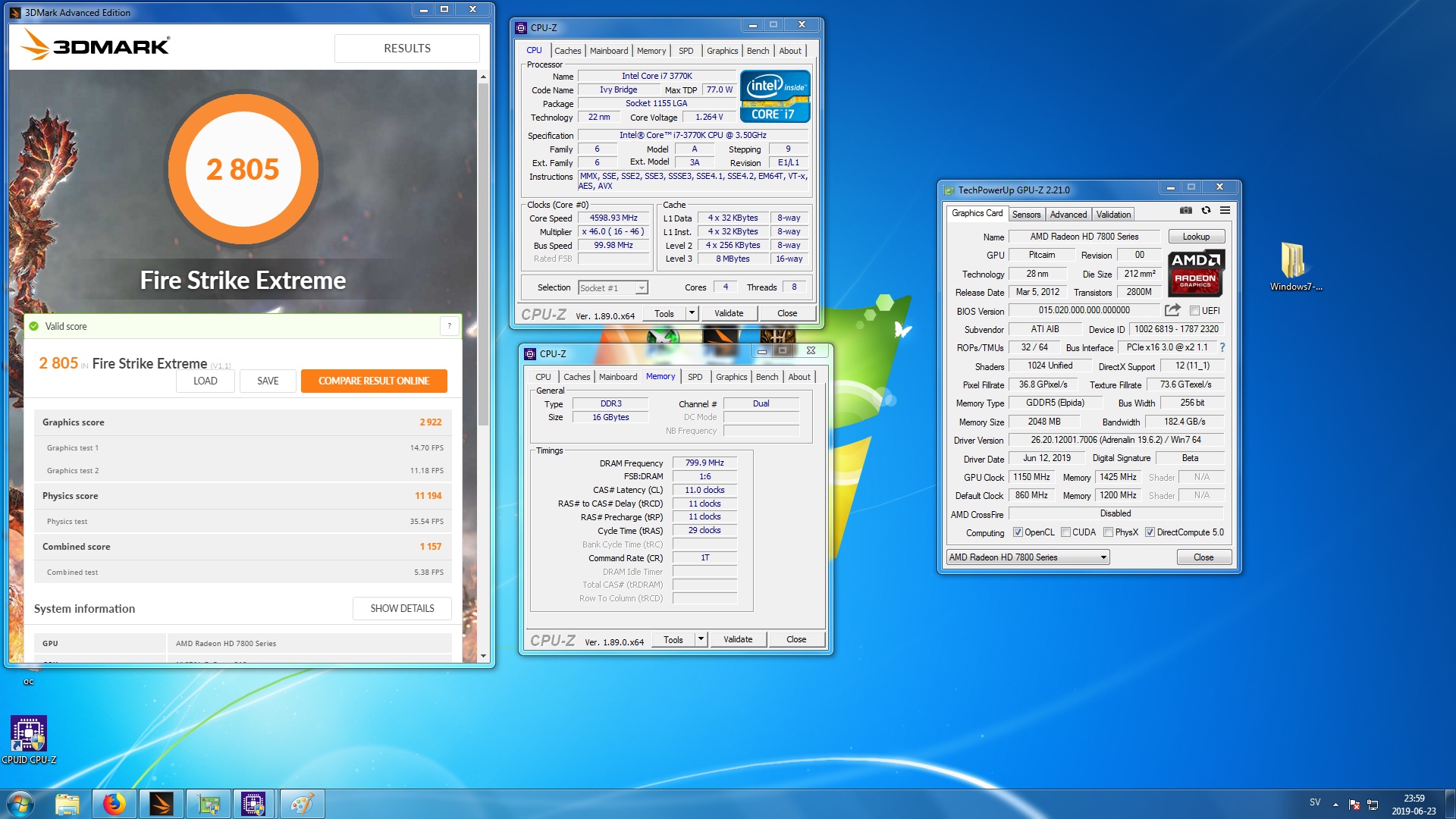1456x819 pixels.
Task: Open the Socket #1 selection dropdown
Action: pyautogui.click(x=613, y=288)
